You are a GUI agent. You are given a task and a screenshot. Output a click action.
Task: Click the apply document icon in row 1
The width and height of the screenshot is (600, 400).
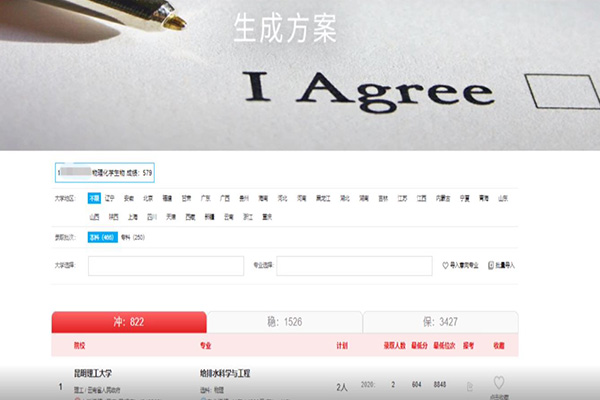click(470, 387)
